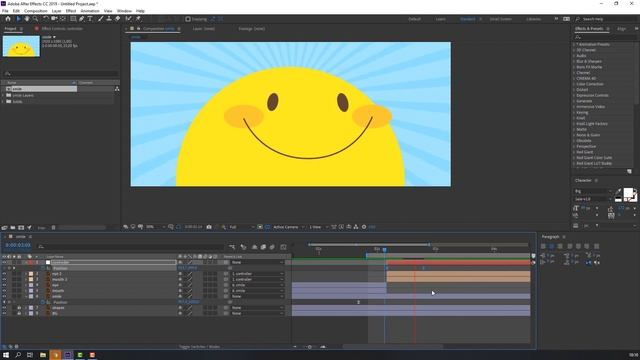Click the timeline zoom slider at bottom
This screenshot has width=640, height=360.
309,347
